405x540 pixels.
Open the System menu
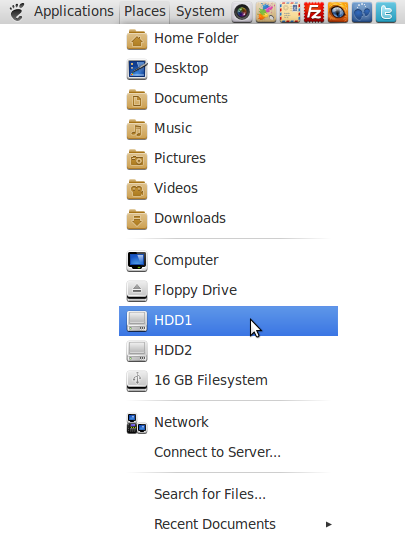(200, 11)
